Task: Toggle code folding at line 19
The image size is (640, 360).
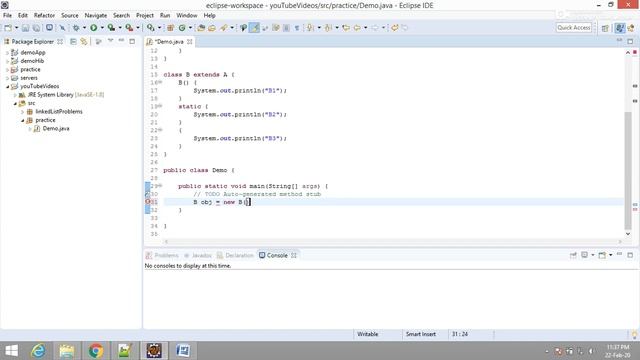Action: tap(160, 106)
